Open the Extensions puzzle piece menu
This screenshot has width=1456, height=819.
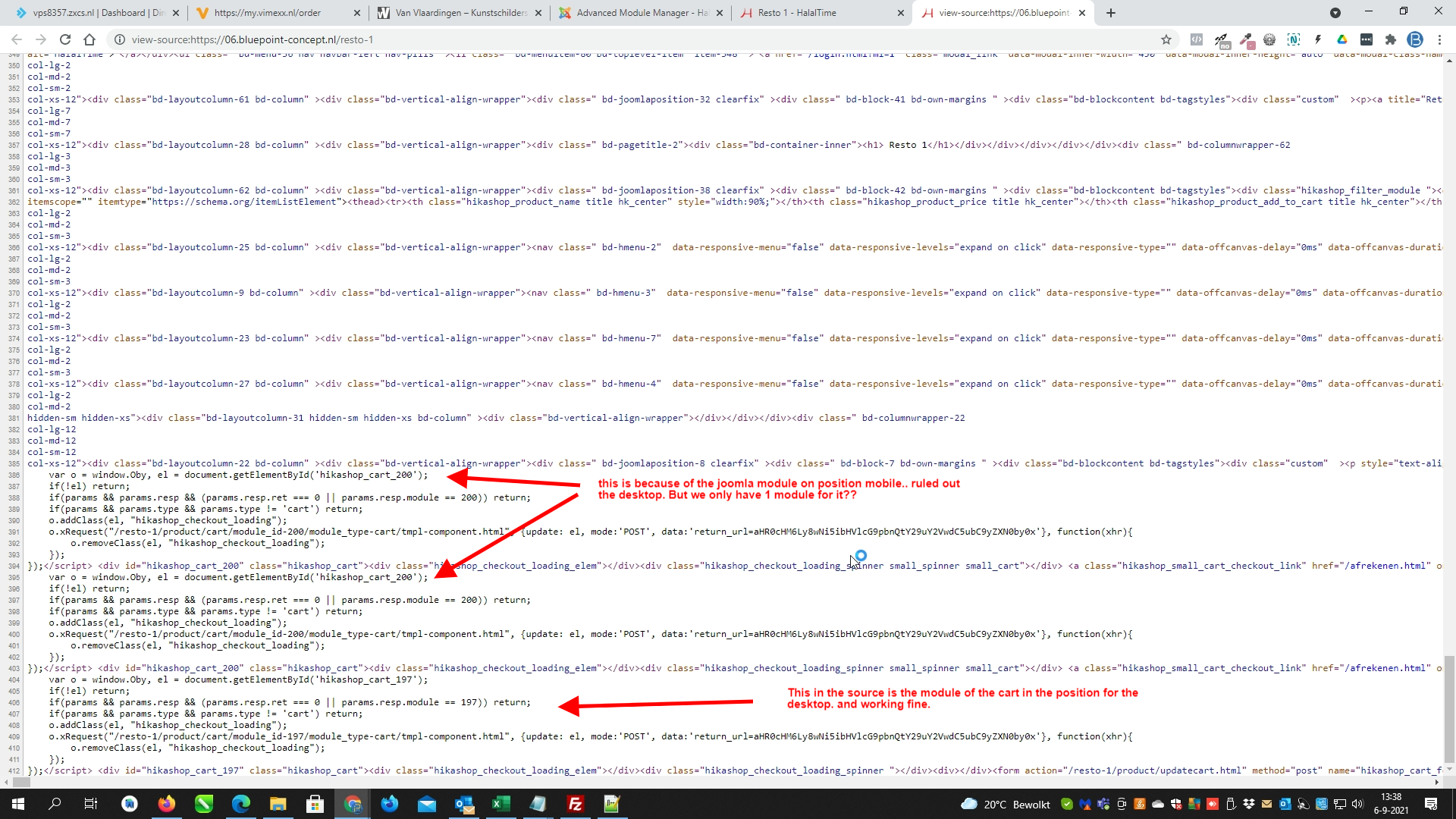[1390, 39]
